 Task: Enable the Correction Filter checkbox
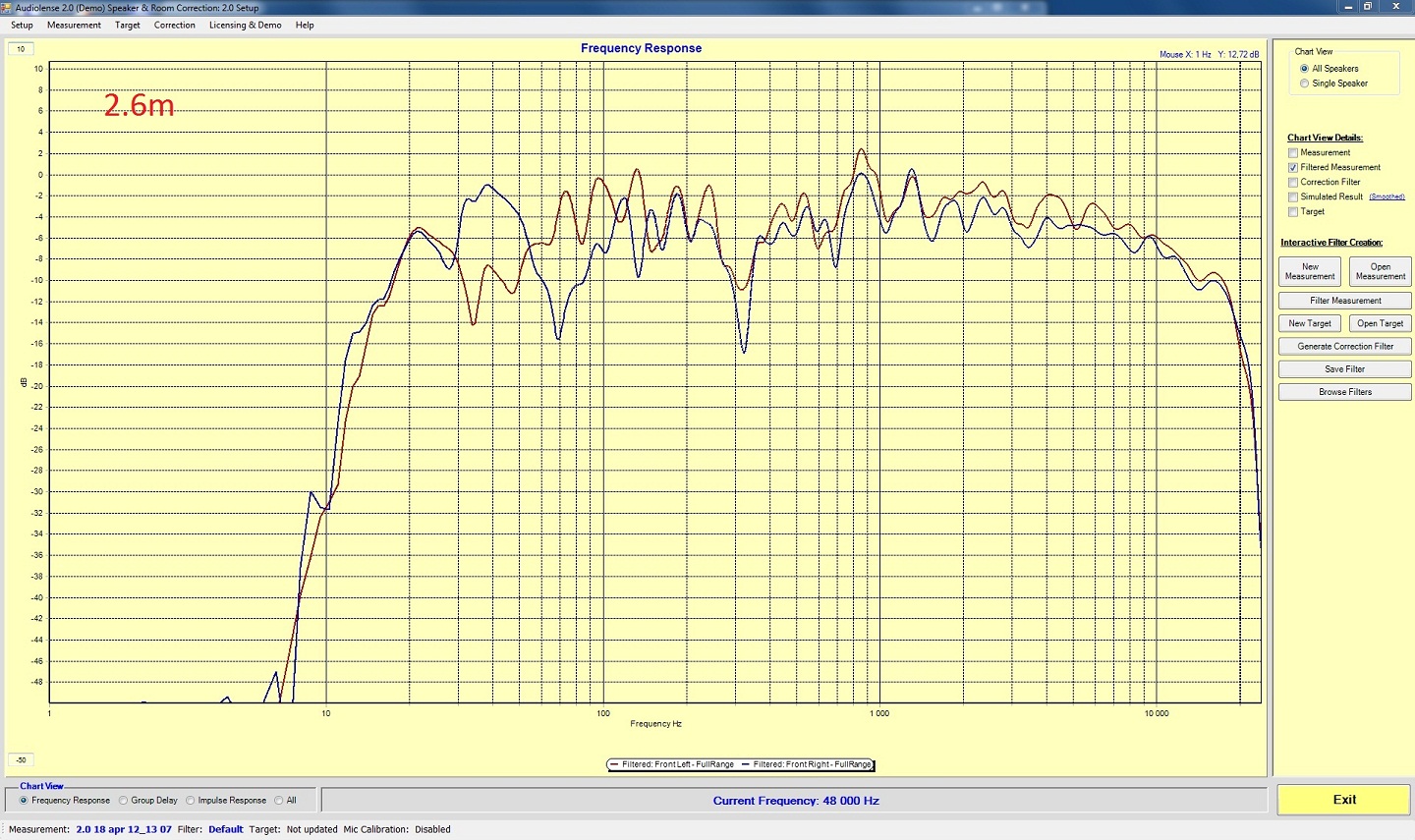tap(1293, 183)
